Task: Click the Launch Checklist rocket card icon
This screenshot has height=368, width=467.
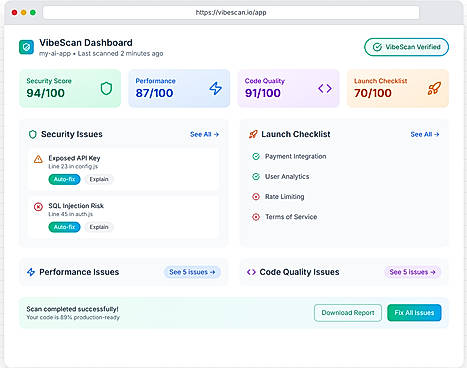Action: coord(434,88)
